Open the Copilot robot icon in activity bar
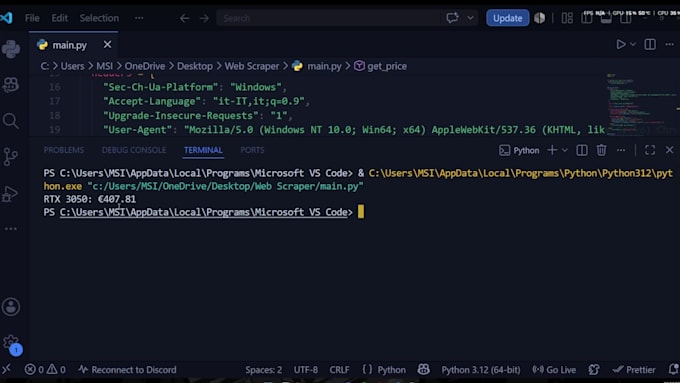Image resolution: width=680 pixels, height=383 pixels. click(x=11, y=85)
